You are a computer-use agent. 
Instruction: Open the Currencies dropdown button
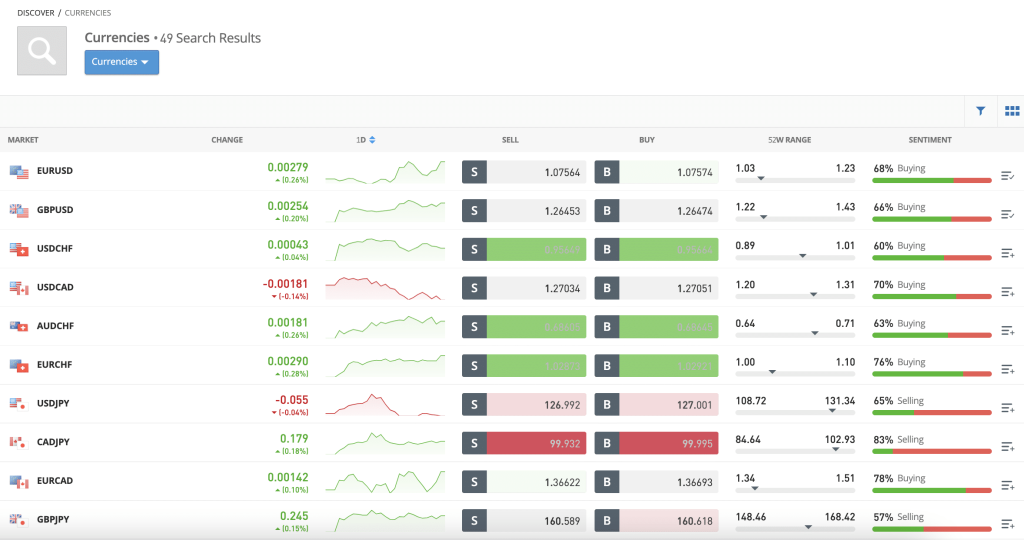pos(121,62)
